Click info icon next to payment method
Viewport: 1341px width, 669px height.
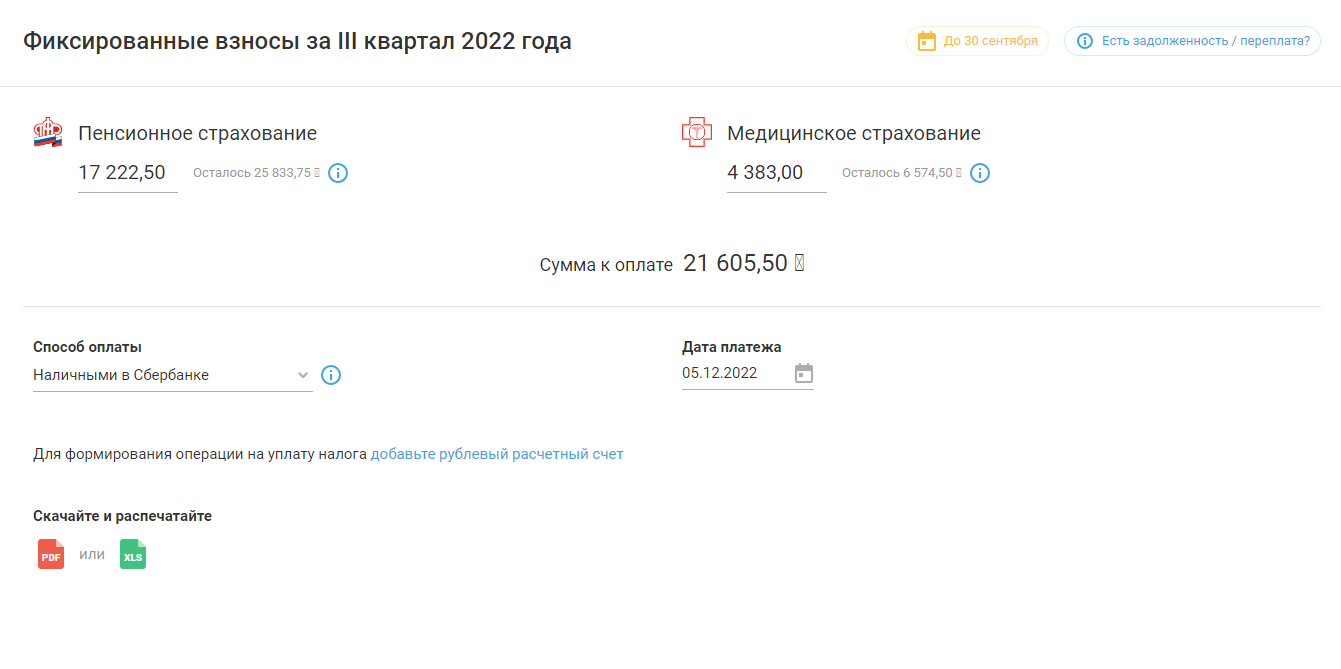pos(331,376)
